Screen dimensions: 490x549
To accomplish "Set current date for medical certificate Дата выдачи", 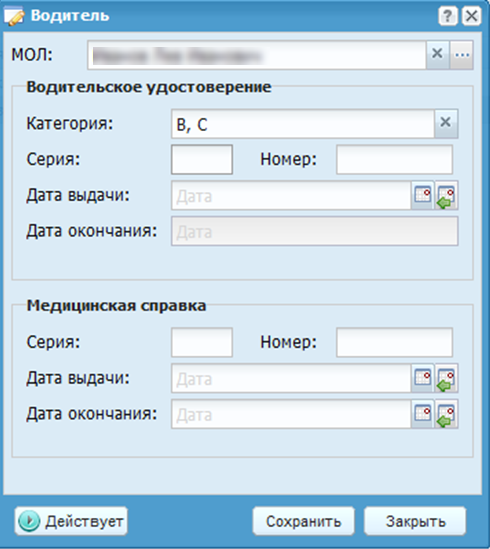I will [446, 378].
